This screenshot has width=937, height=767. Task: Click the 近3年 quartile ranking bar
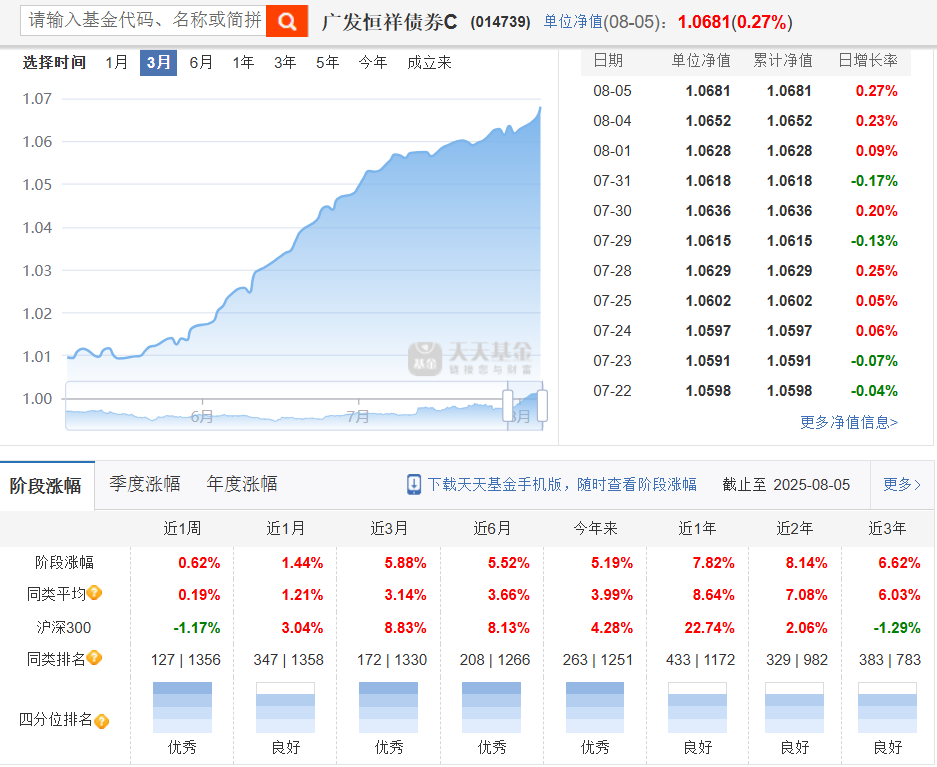tap(887, 707)
